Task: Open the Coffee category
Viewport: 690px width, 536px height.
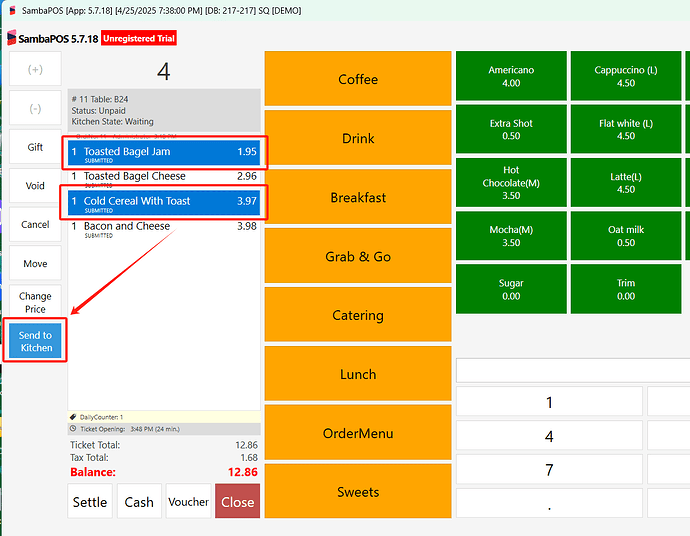Action: coord(358,79)
